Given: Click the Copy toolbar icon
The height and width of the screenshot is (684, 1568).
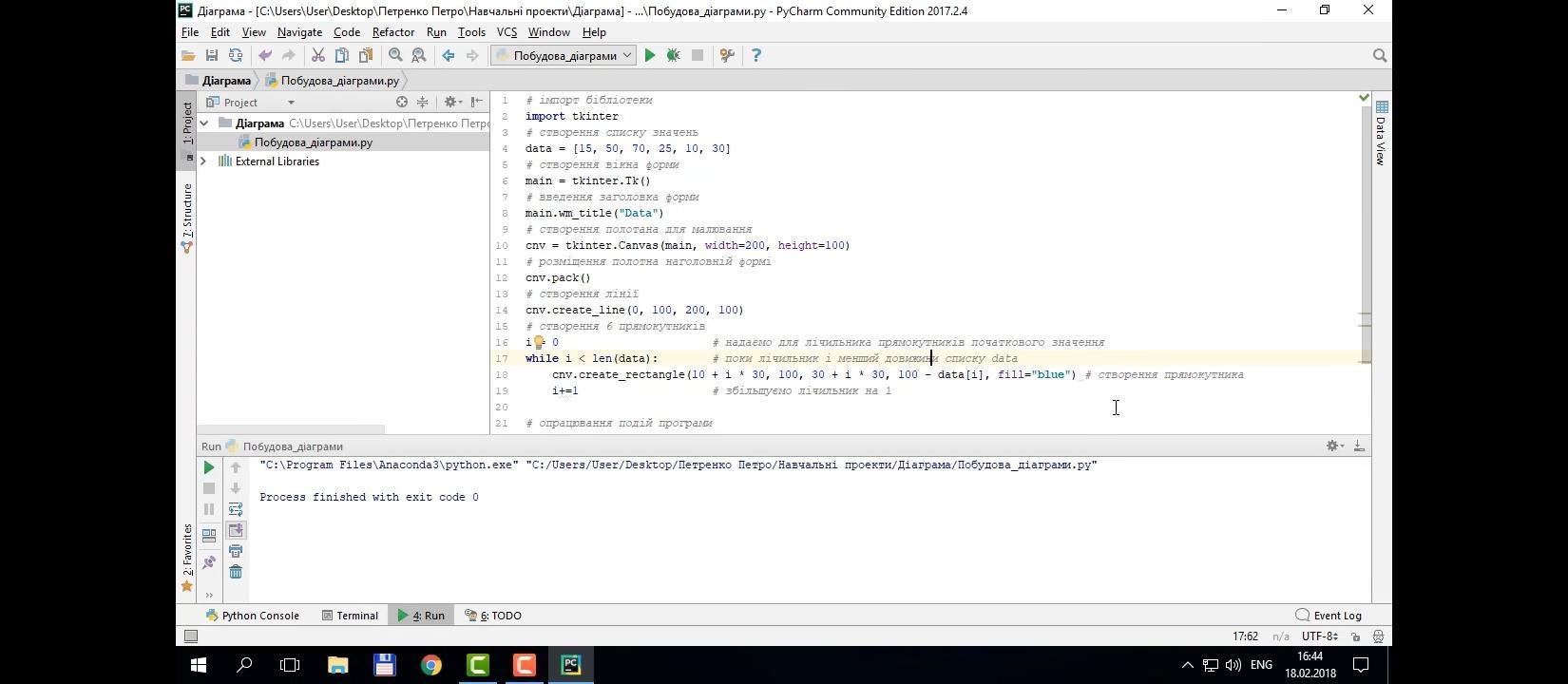Looking at the screenshot, I should (x=342, y=56).
